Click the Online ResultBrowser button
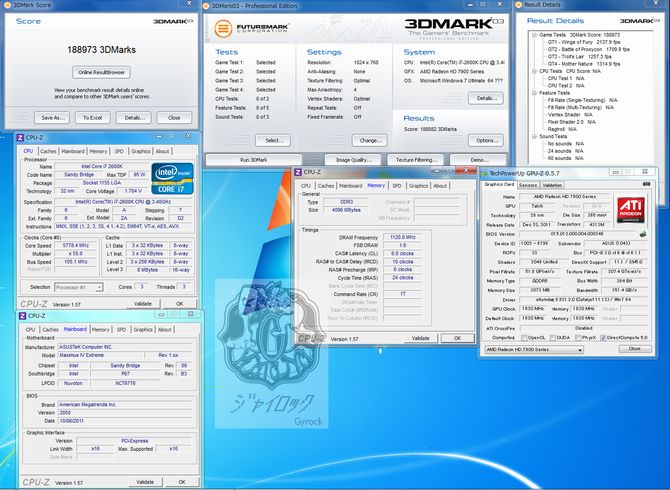 [101, 72]
